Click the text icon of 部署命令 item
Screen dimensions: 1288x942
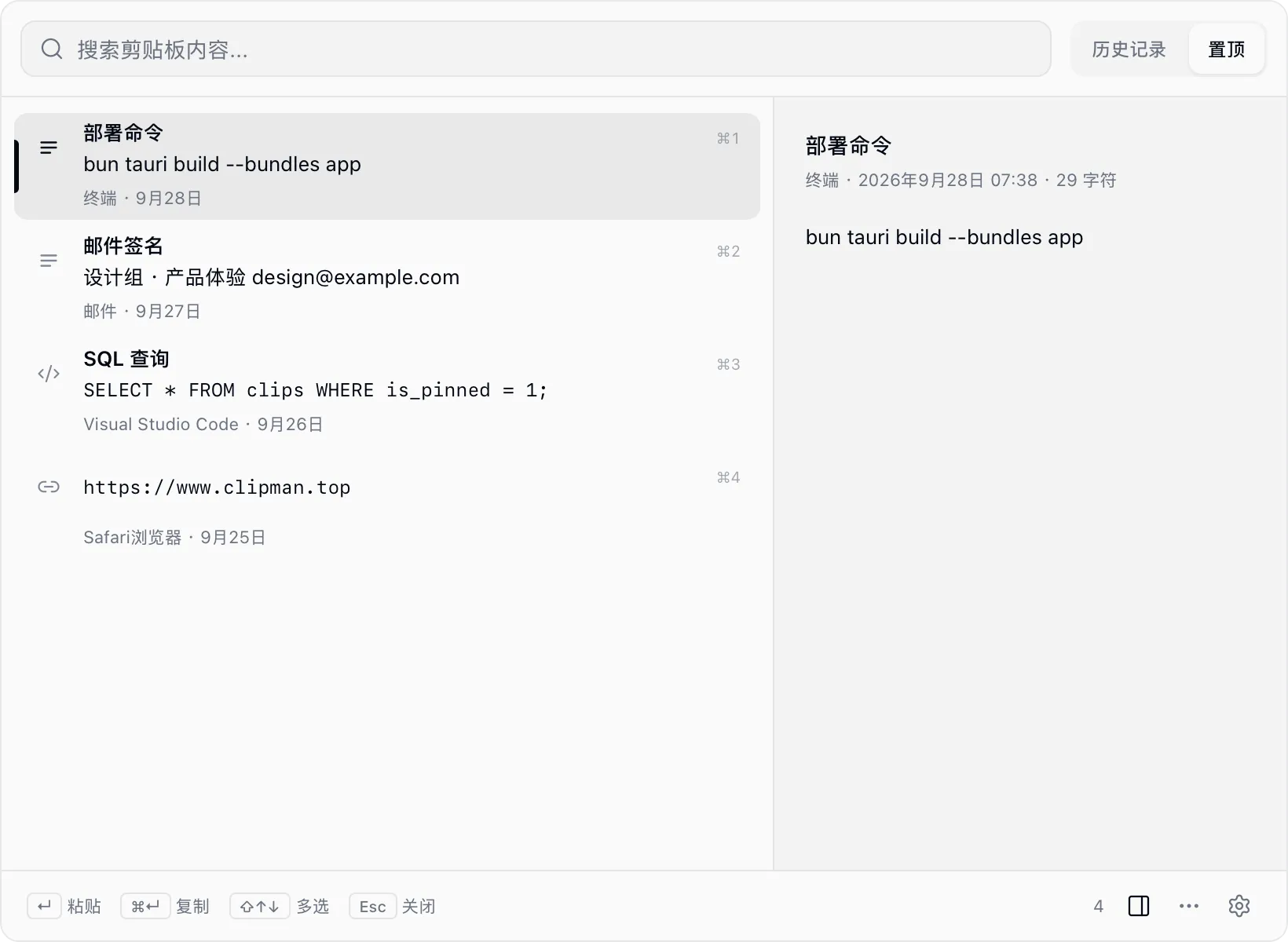coord(49,148)
